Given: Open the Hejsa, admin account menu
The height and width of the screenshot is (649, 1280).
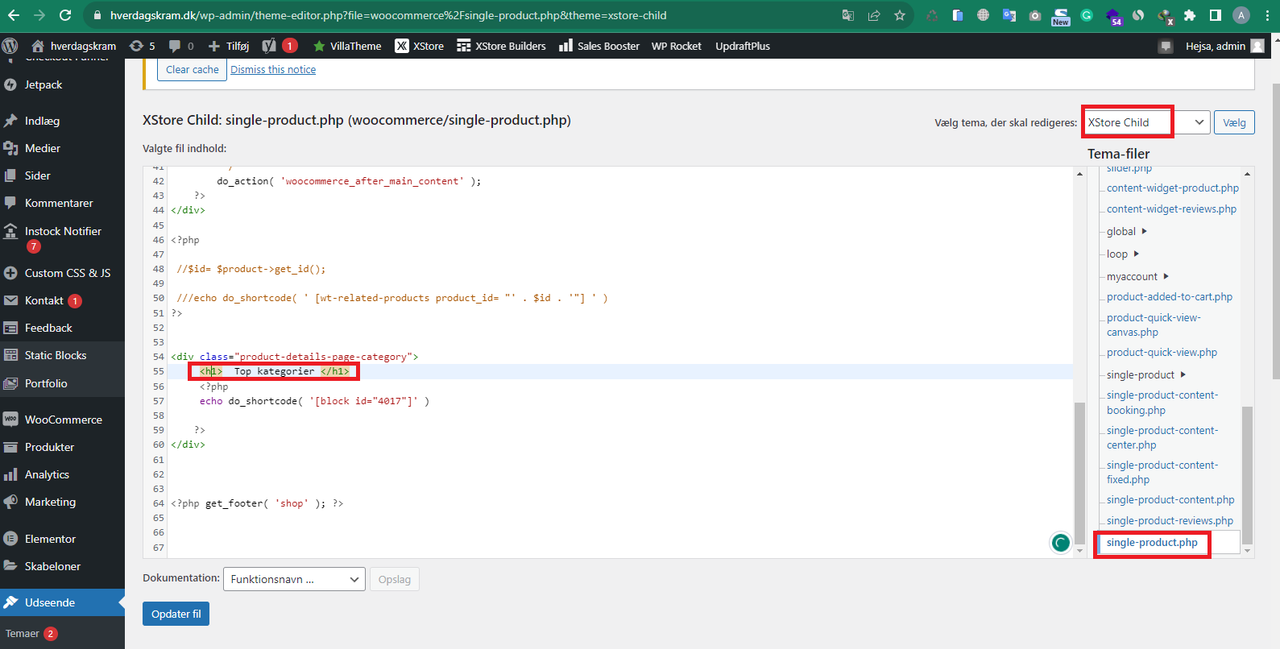Looking at the screenshot, I should (x=1225, y=46).
